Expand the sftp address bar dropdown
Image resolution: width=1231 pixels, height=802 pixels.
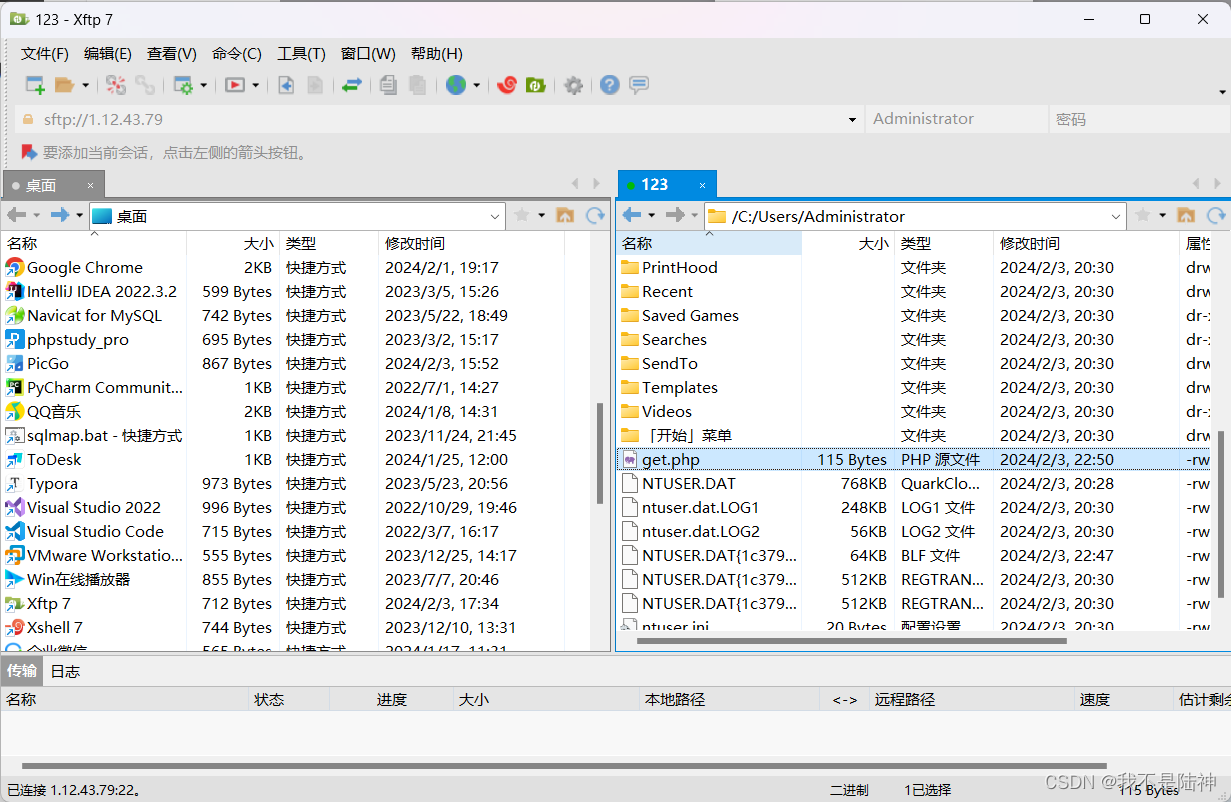coord(852,119)
